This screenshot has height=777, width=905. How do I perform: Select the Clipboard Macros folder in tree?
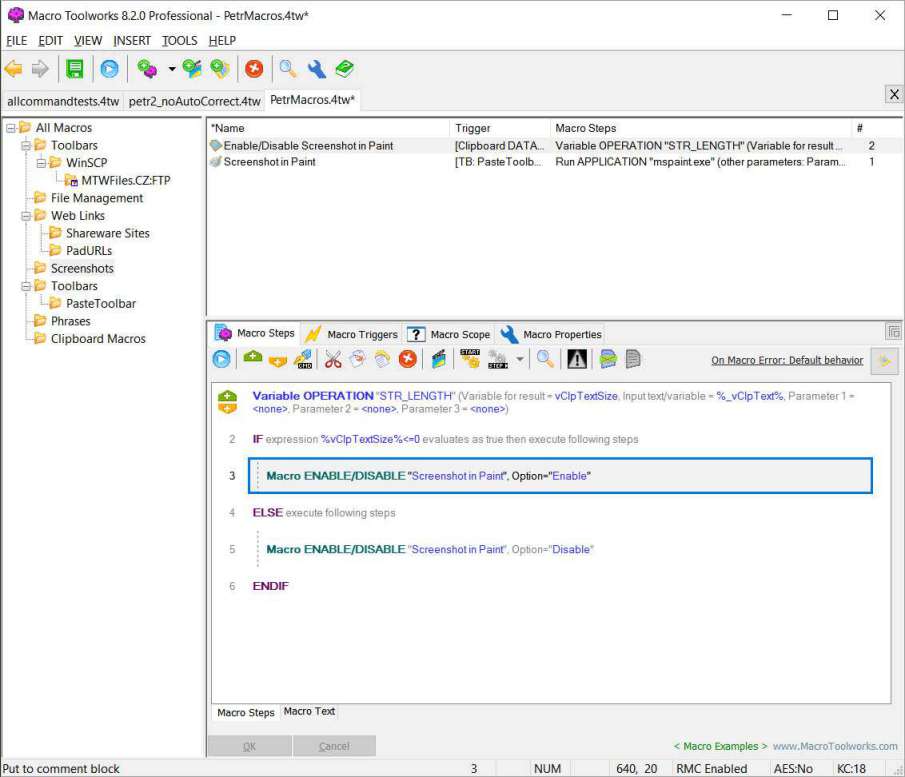click(x=98, y=339)
